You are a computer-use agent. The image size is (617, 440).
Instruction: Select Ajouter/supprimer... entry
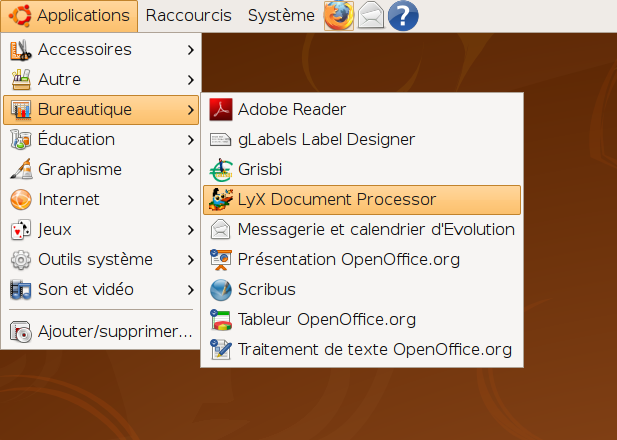point(114,331)
